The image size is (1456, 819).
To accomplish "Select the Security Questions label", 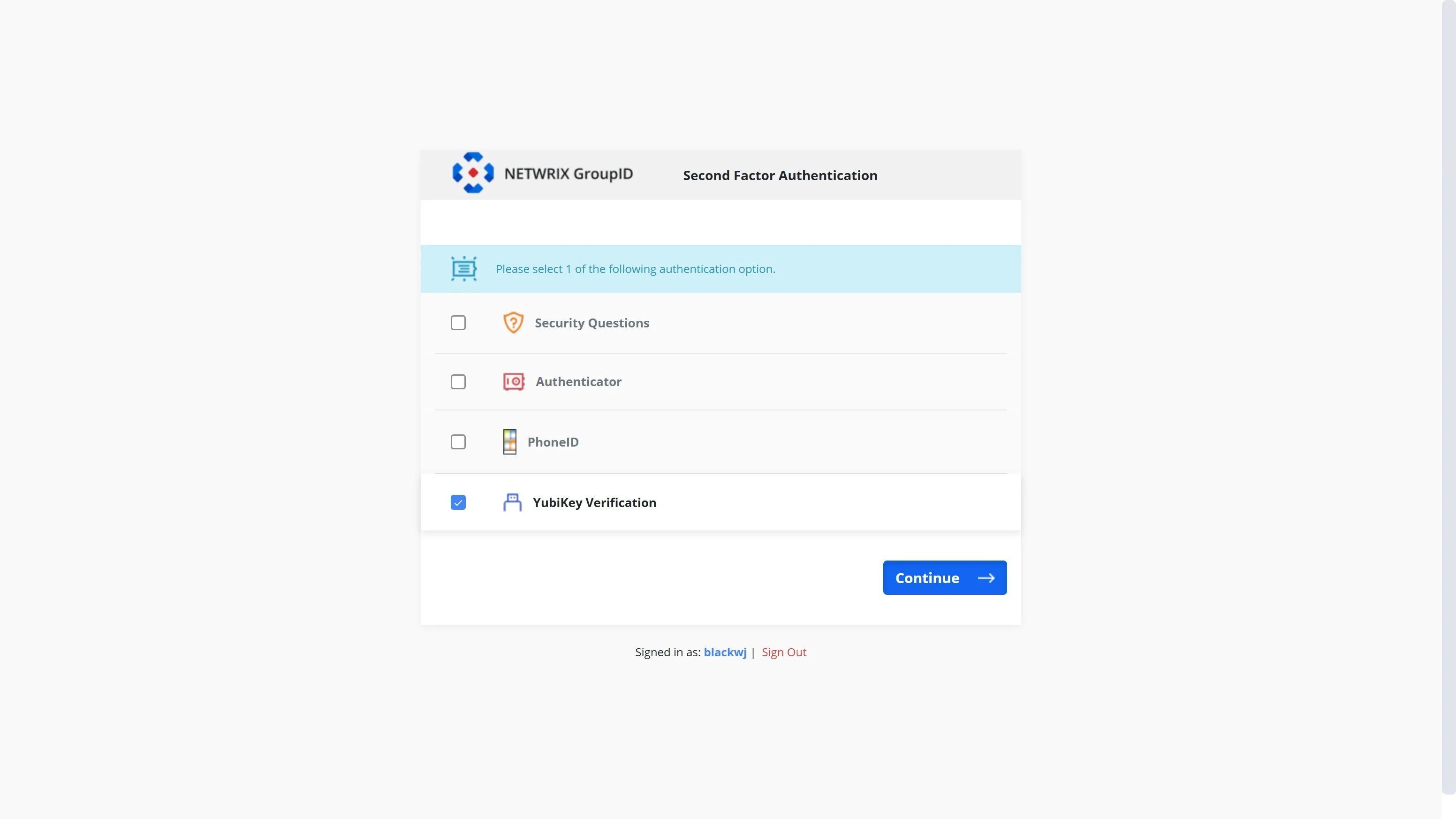I will 592,323.
